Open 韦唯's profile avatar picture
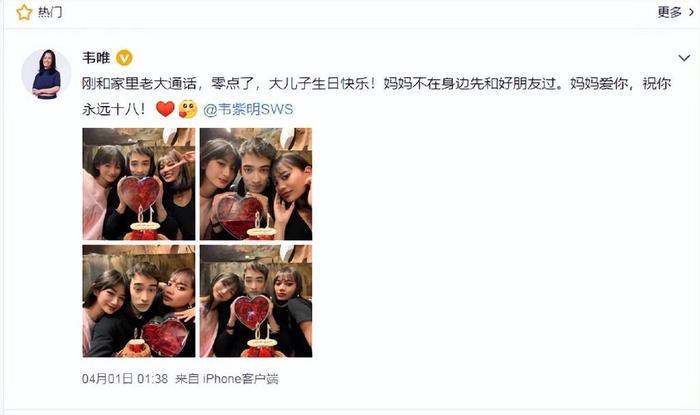This screenshot has width=700, height=415. point(46,74)
